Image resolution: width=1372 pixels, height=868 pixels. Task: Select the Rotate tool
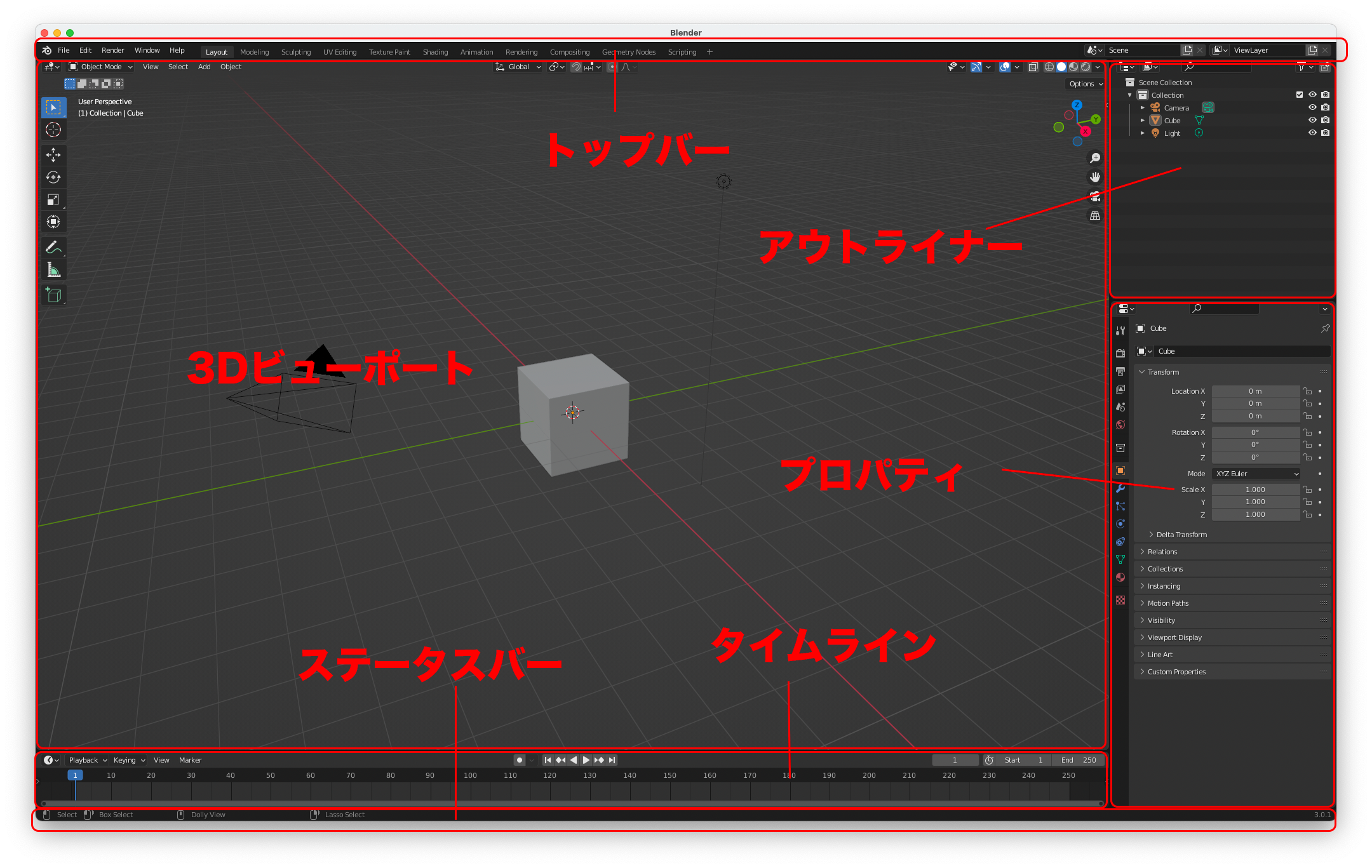click(54, 178)
